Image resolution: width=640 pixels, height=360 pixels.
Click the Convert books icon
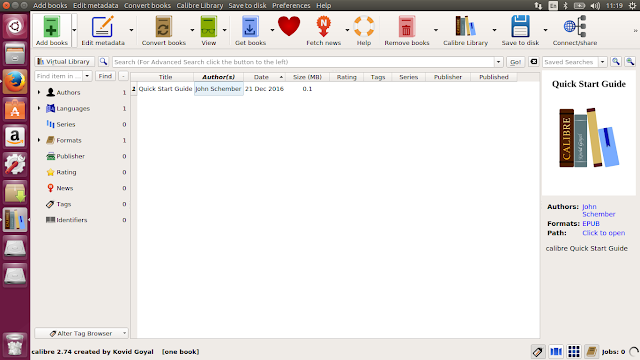tap(163, 27)
